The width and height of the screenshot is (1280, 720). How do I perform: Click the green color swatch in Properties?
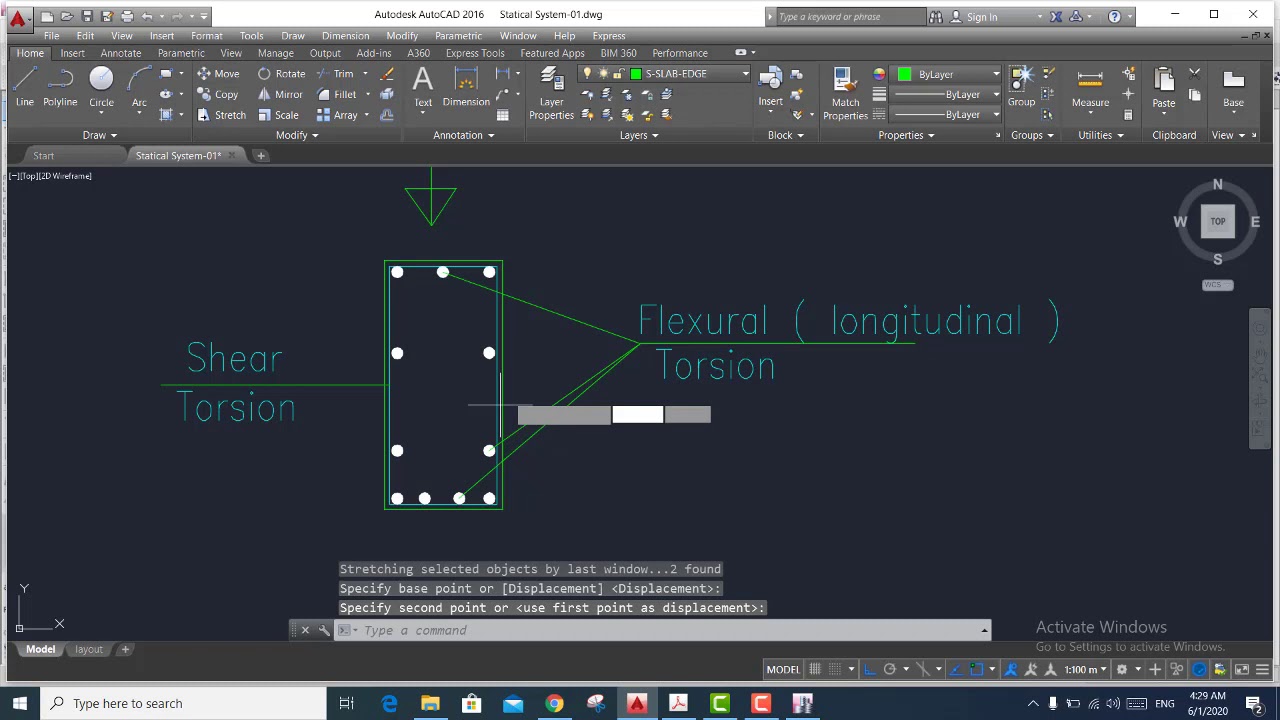pos(904,74)
